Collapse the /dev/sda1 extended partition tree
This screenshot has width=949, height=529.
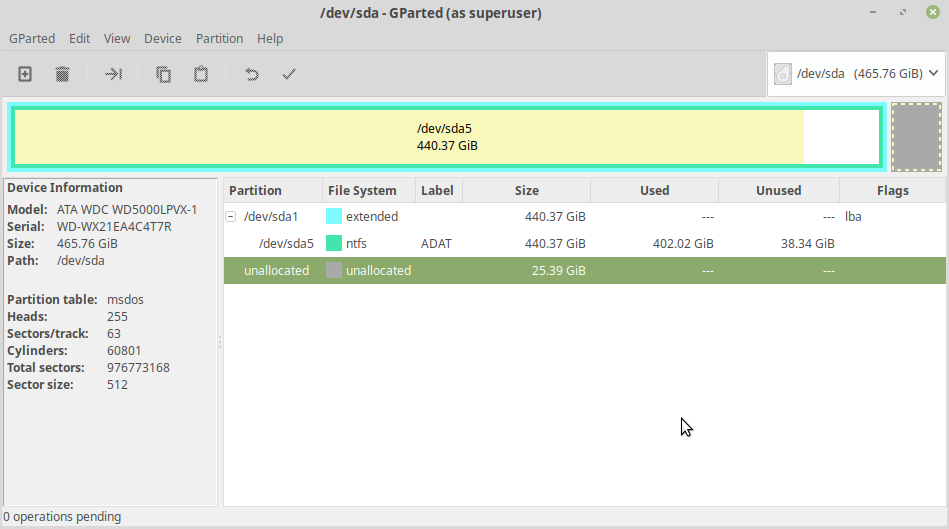tap(231, 216)
